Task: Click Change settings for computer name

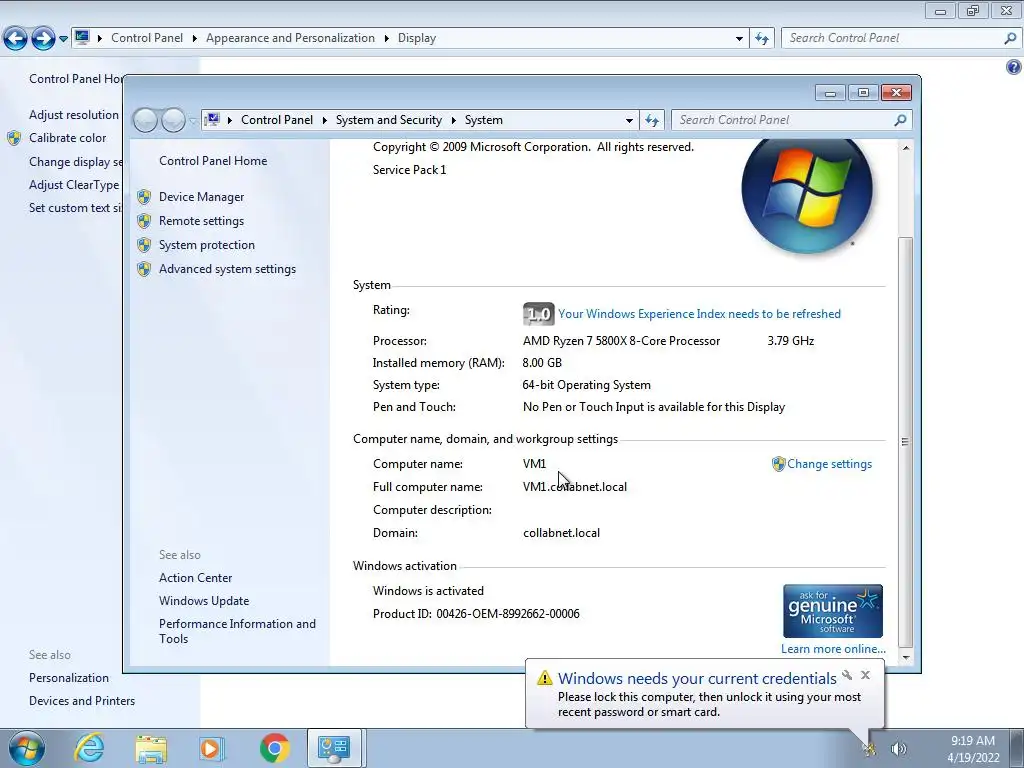Action: (829, 464)
